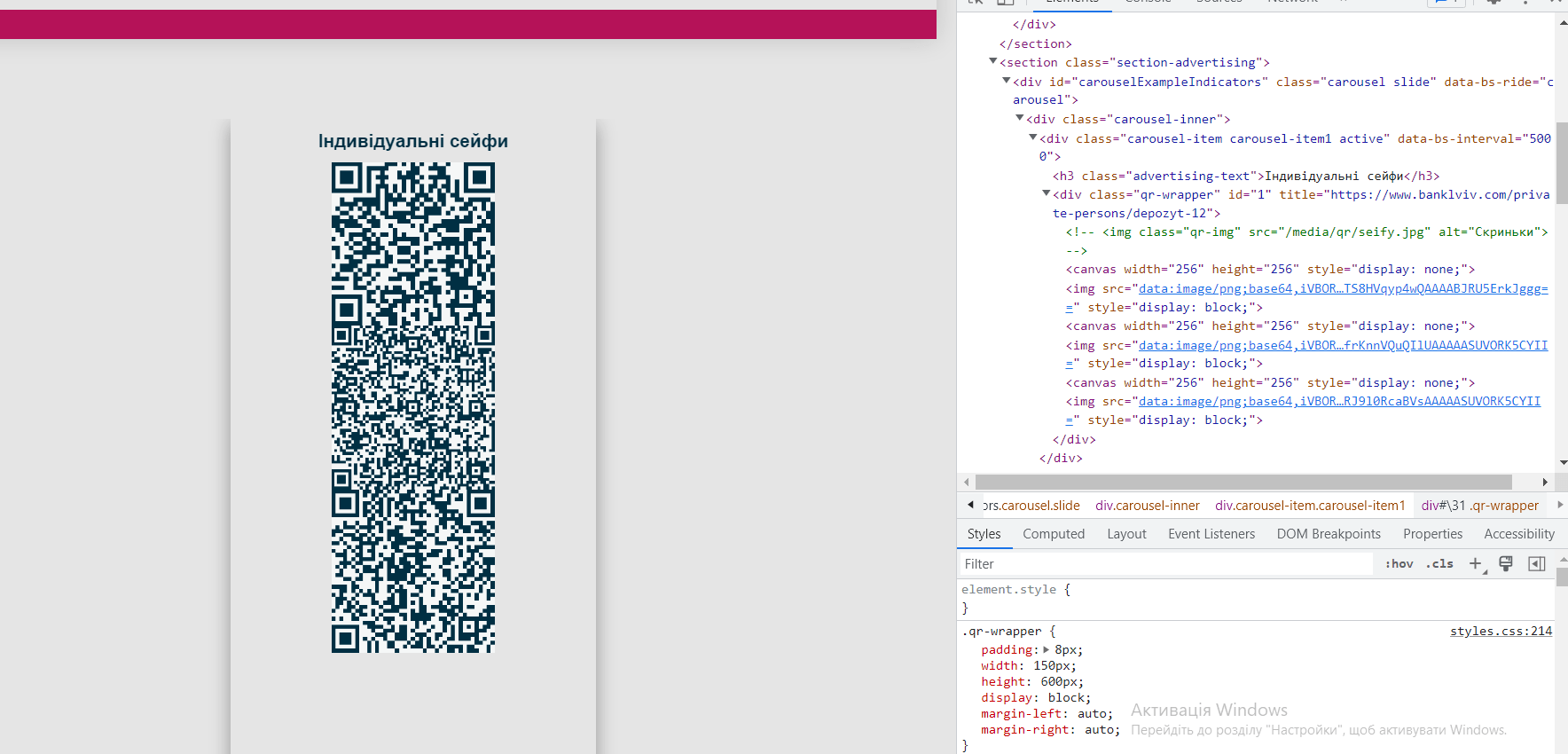Toggle the .cls element classes panel
Image resolution: width=1568 pixels, height=754 pixels.
1439,564
